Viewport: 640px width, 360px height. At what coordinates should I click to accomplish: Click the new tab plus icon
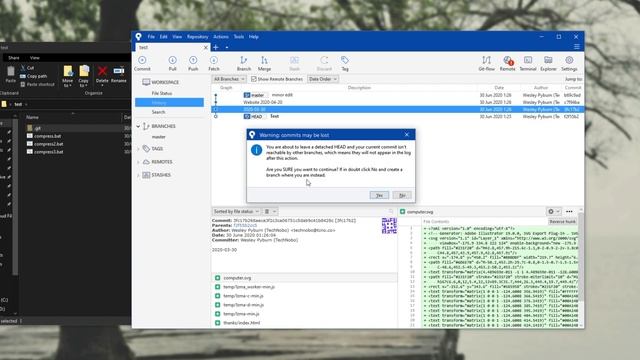click(216, 47)
